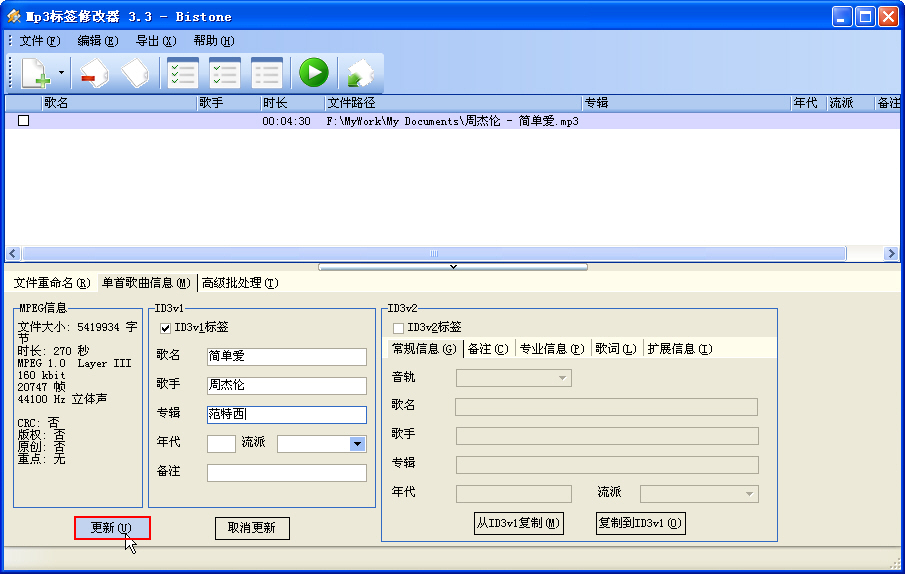
Task: Click the export icon with green arrow
Action: [x=359, y=73]
